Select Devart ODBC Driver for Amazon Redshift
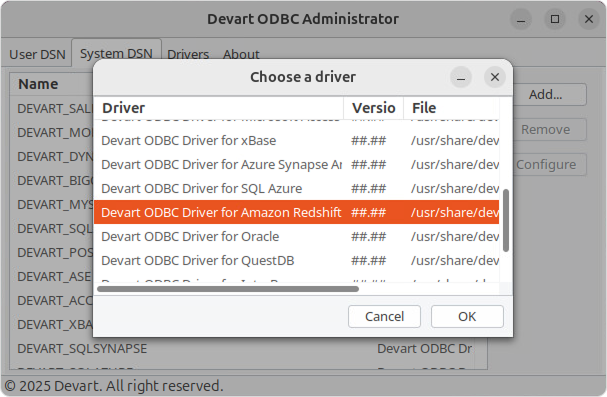607x397 pixels. tap(297, 212)
